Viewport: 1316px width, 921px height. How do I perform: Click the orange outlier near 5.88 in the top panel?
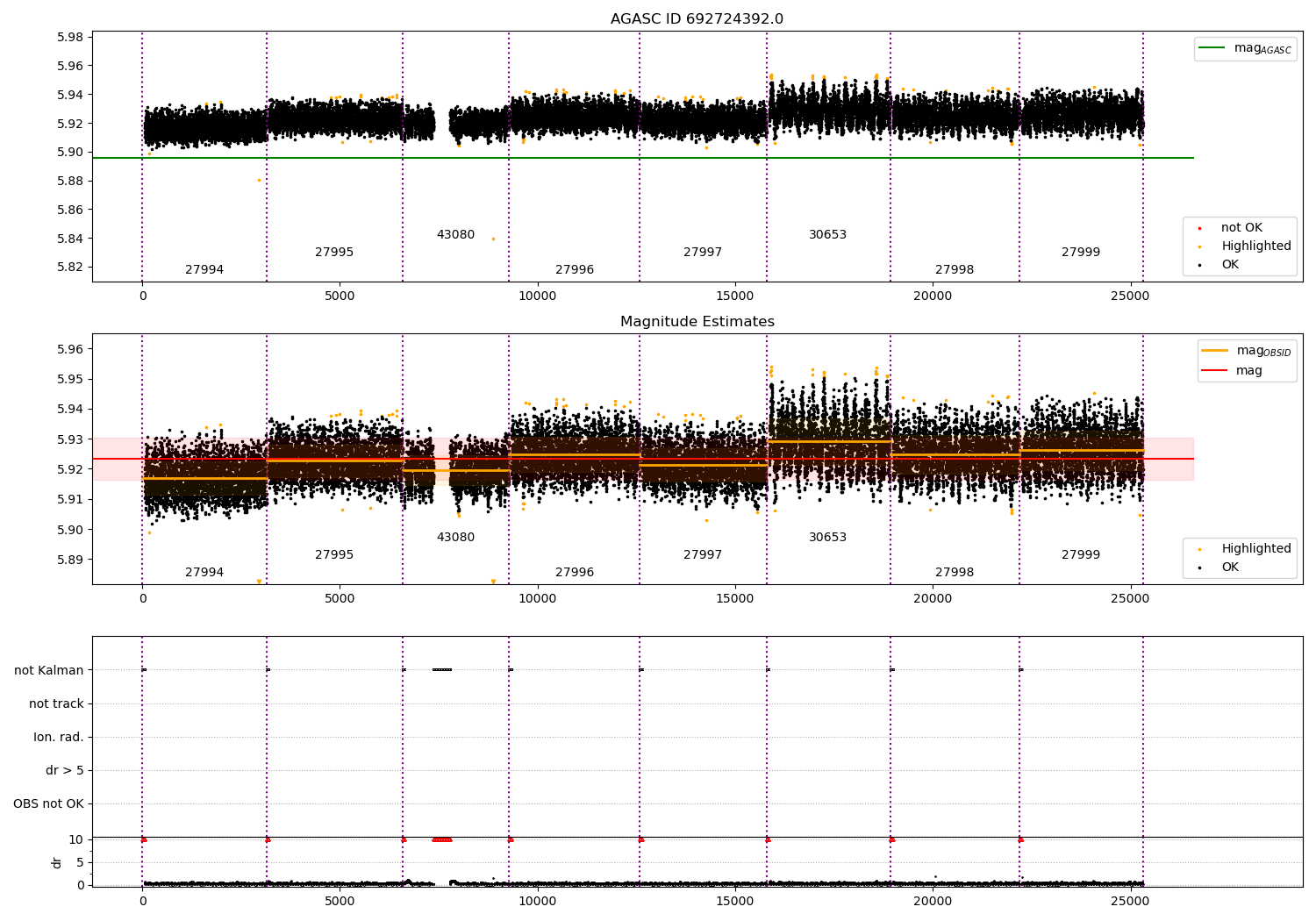(x=259, y=181)
